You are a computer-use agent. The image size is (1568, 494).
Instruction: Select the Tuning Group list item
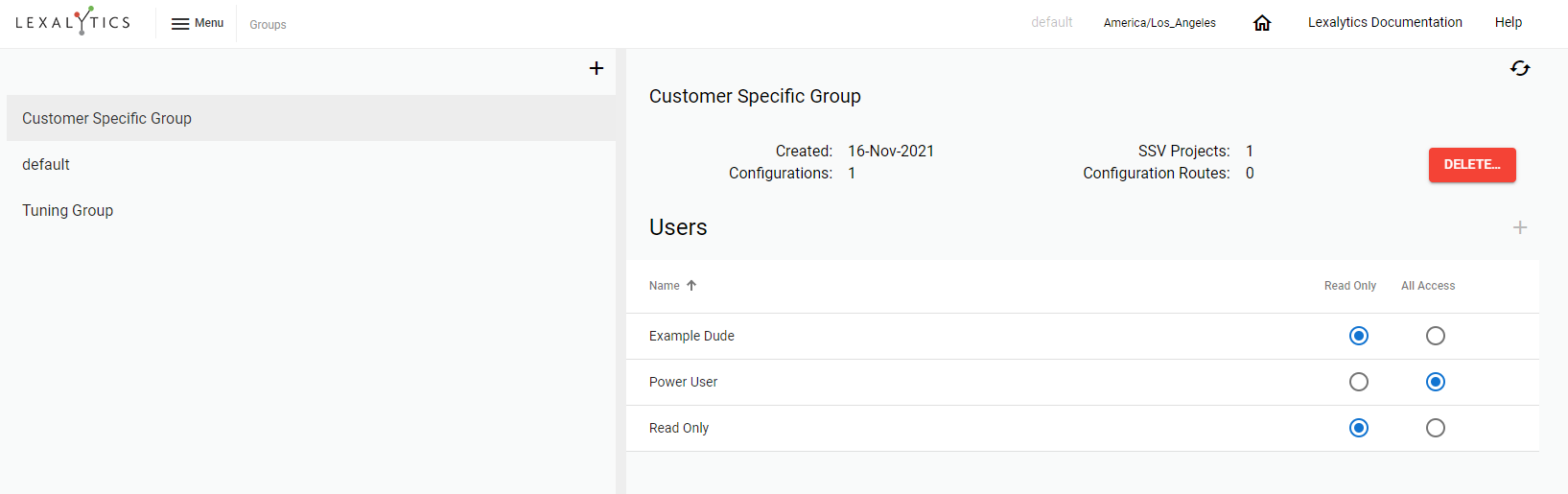pos(68,210)
